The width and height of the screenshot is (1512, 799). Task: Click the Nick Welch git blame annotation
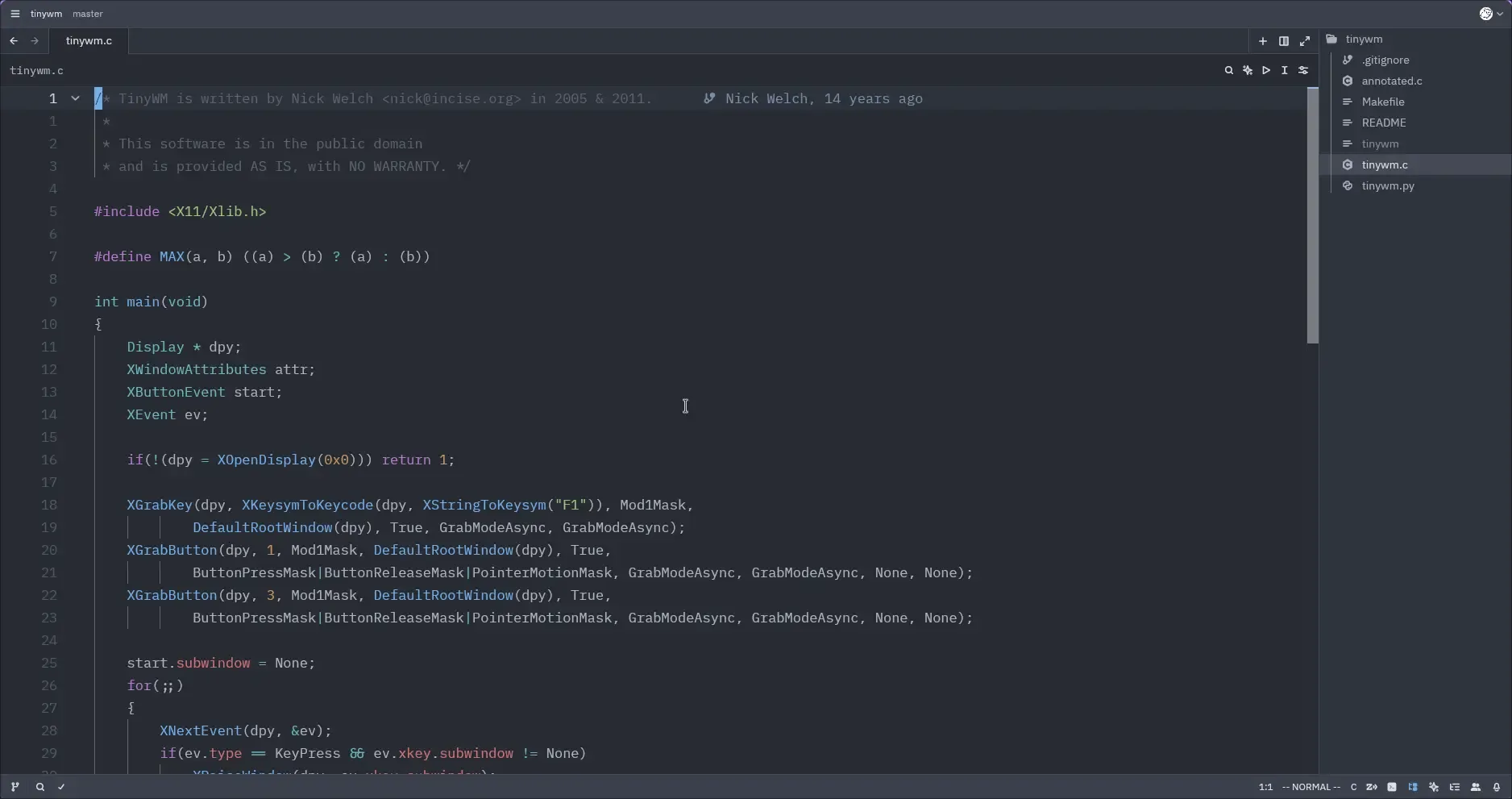tap(824, 98)
